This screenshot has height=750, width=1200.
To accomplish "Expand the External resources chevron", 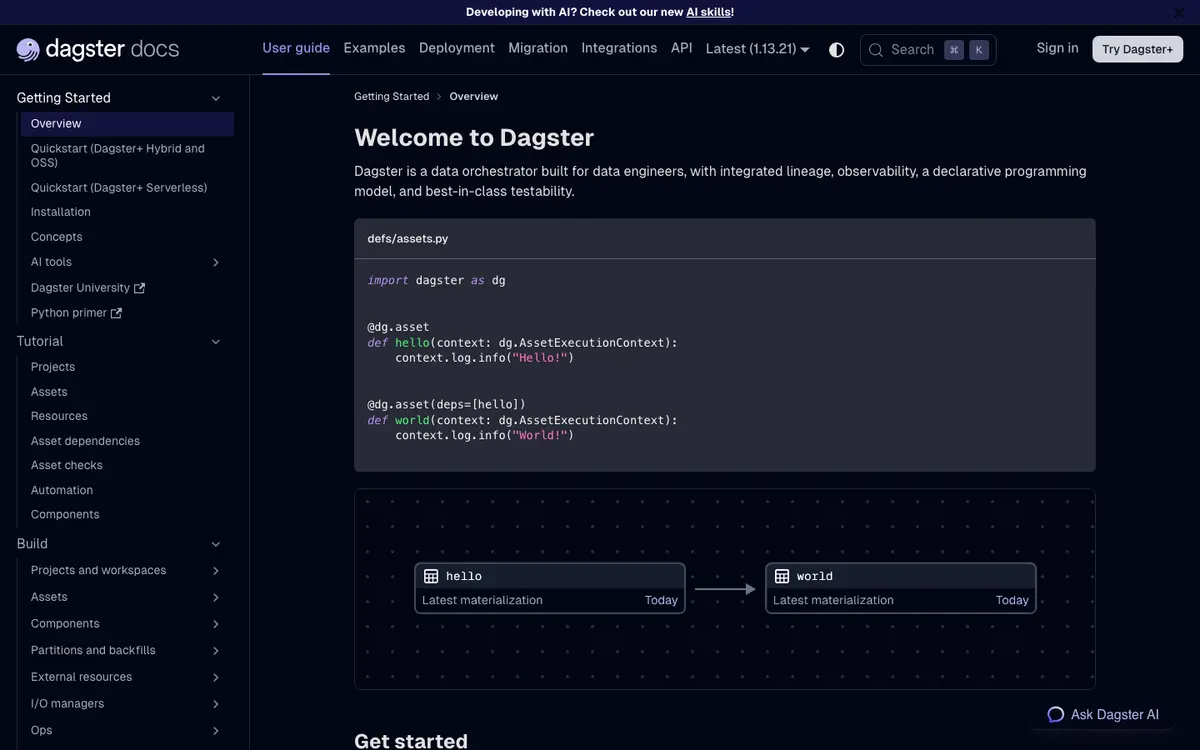I will pos(216,677).
